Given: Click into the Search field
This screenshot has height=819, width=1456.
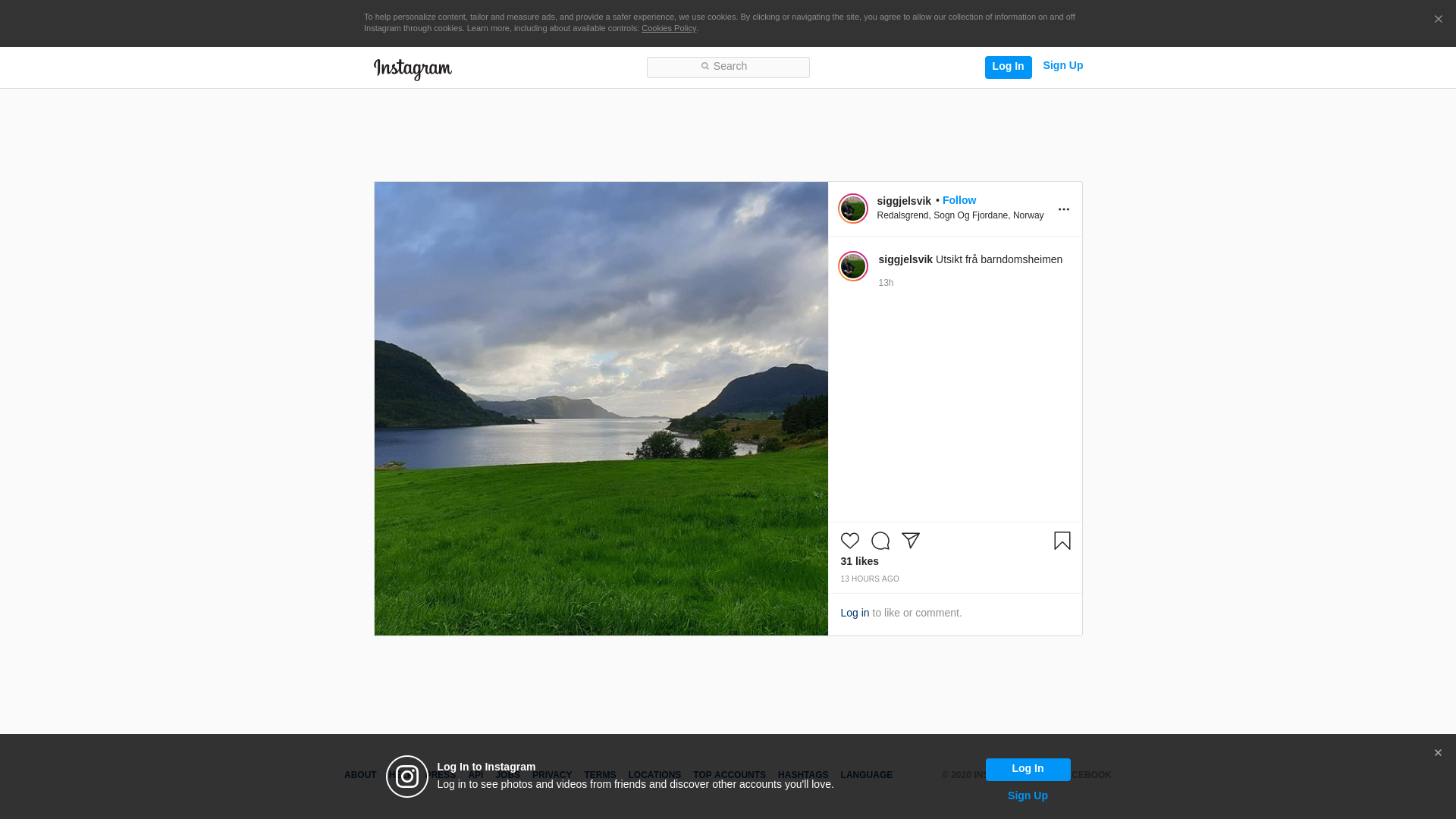Looking at the screenshot, I should (728, 67).
